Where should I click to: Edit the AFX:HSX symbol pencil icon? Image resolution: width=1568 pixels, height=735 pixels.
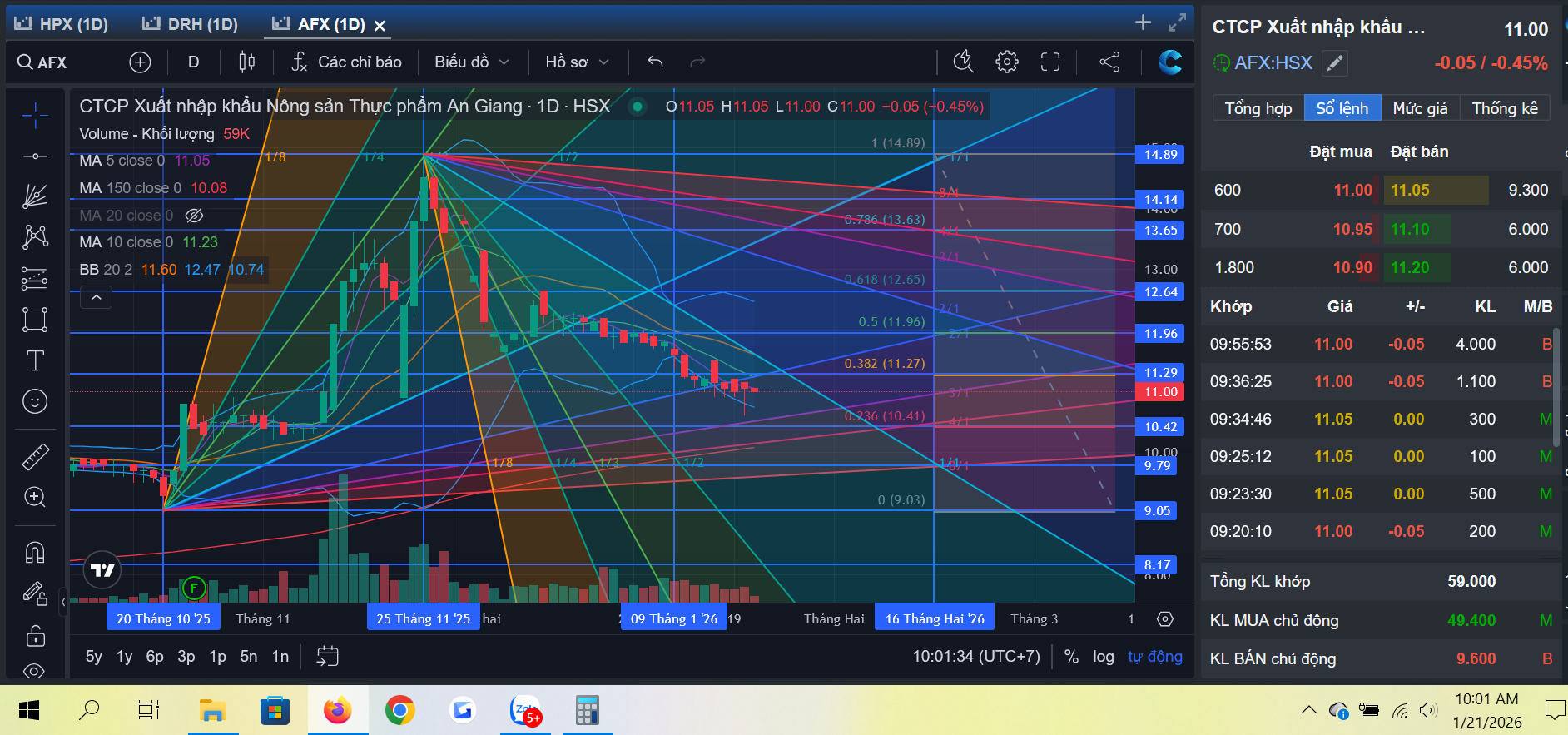[x=1334, y=62]
